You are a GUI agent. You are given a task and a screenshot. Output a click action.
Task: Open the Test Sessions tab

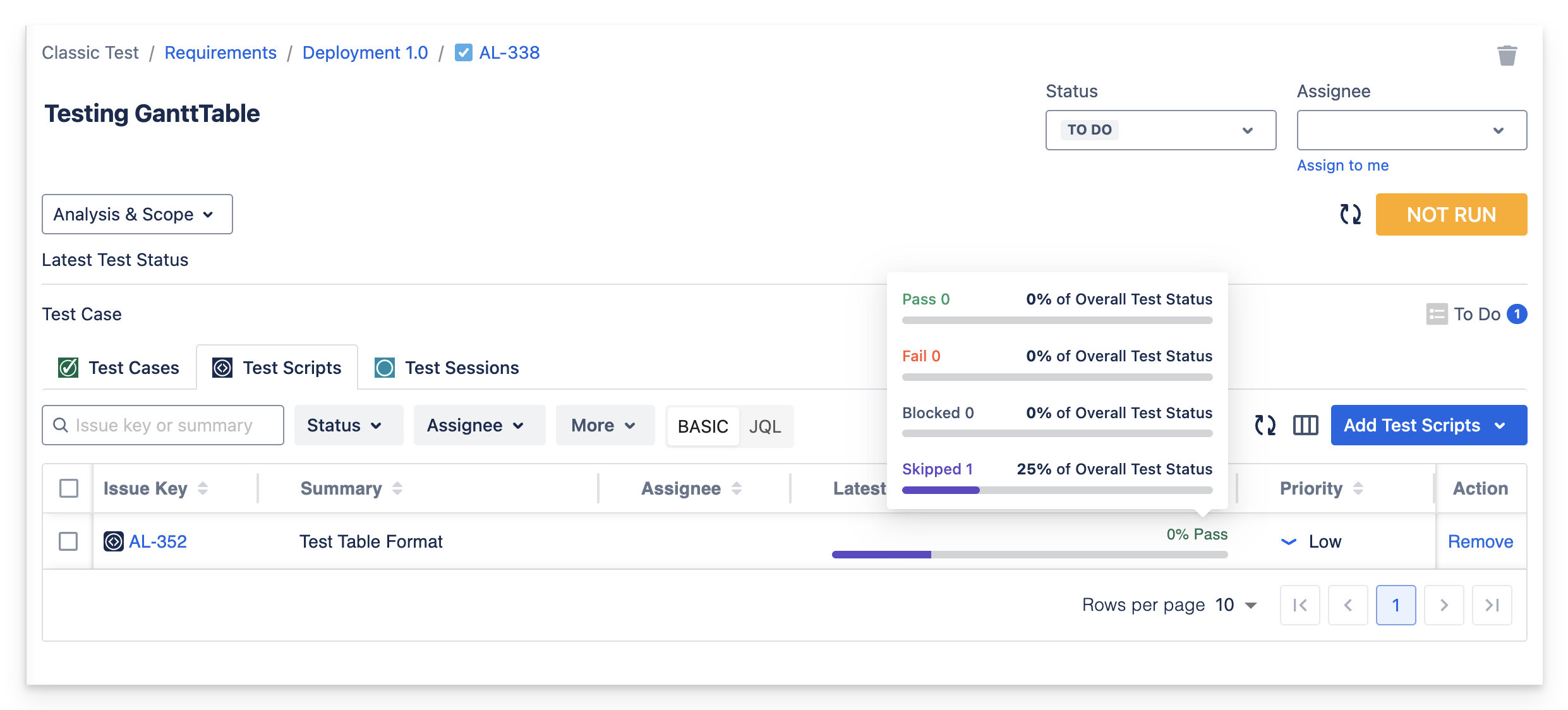447,368
